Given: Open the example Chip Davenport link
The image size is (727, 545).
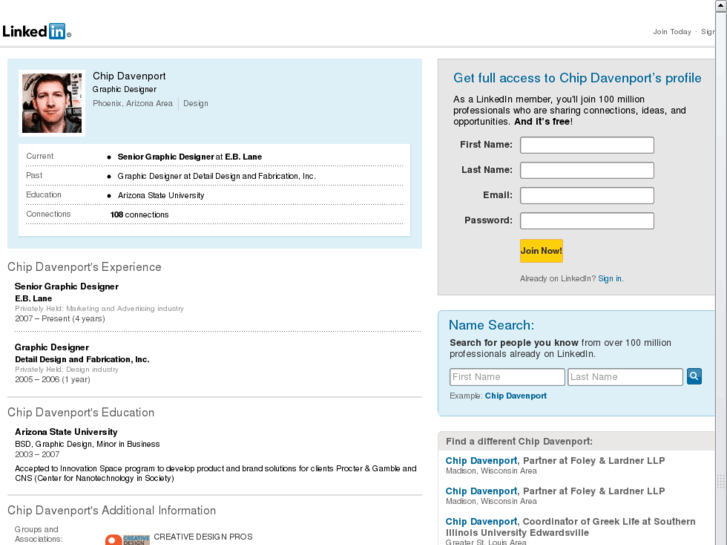Looking at the screenshot, I should coord(516,396).
